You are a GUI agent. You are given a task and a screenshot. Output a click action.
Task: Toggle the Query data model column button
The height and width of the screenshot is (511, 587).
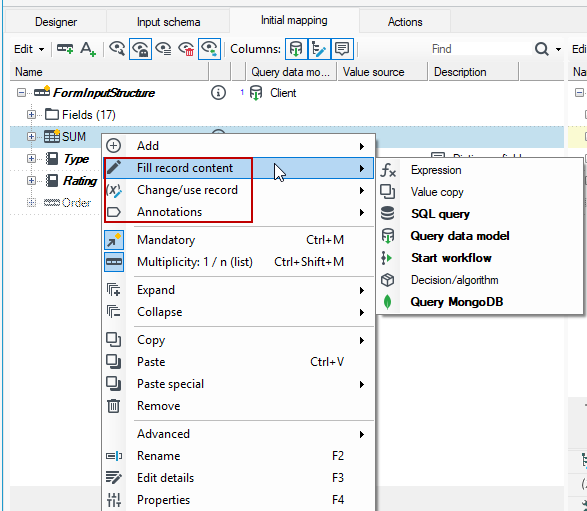pos(296,49)
